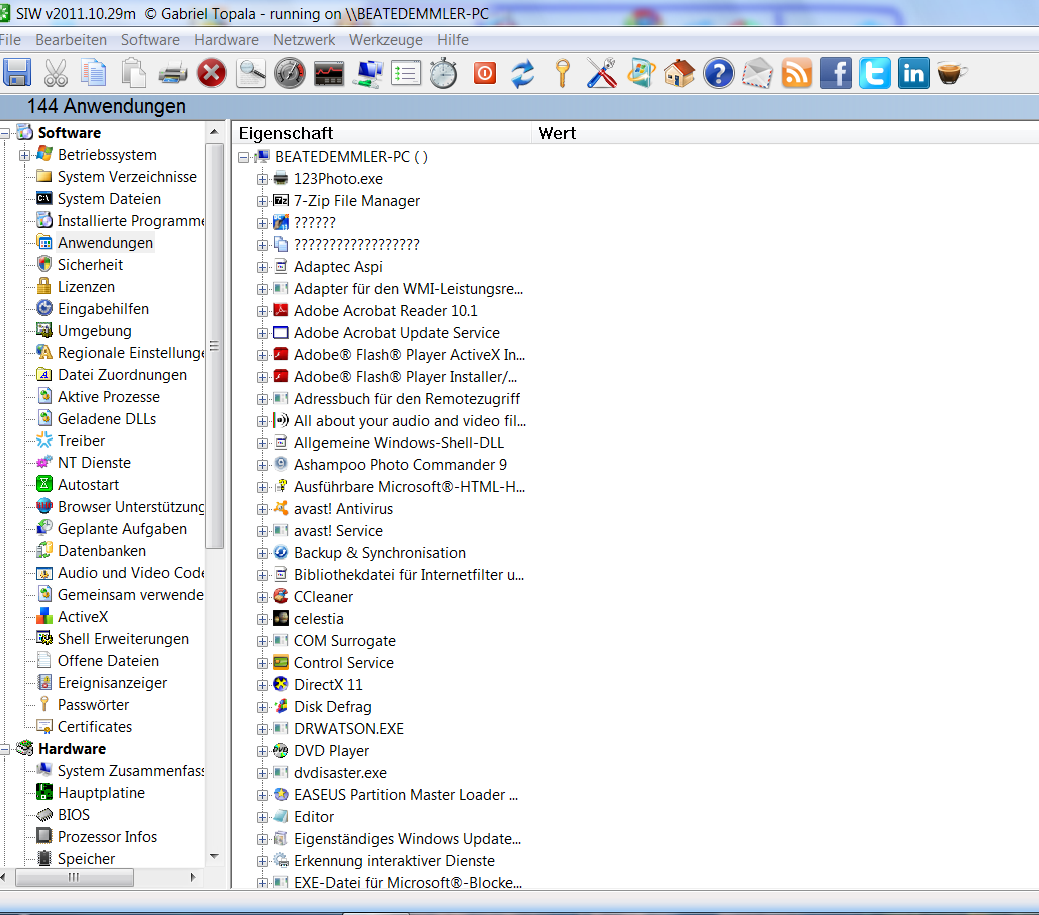This screenshot has width=1039, height=915.
Task: Click the Save floppy disk toolbar icon
Action: point(17,73)
